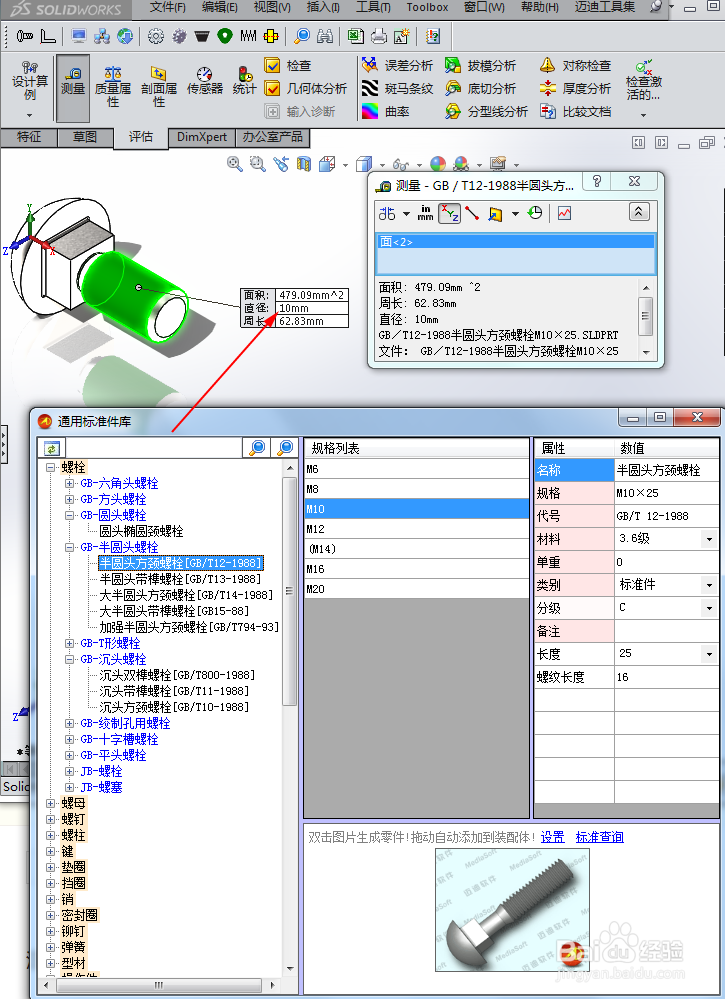Run 对称检查 symmetry check
725x999 pixels.
pos(575,65)
